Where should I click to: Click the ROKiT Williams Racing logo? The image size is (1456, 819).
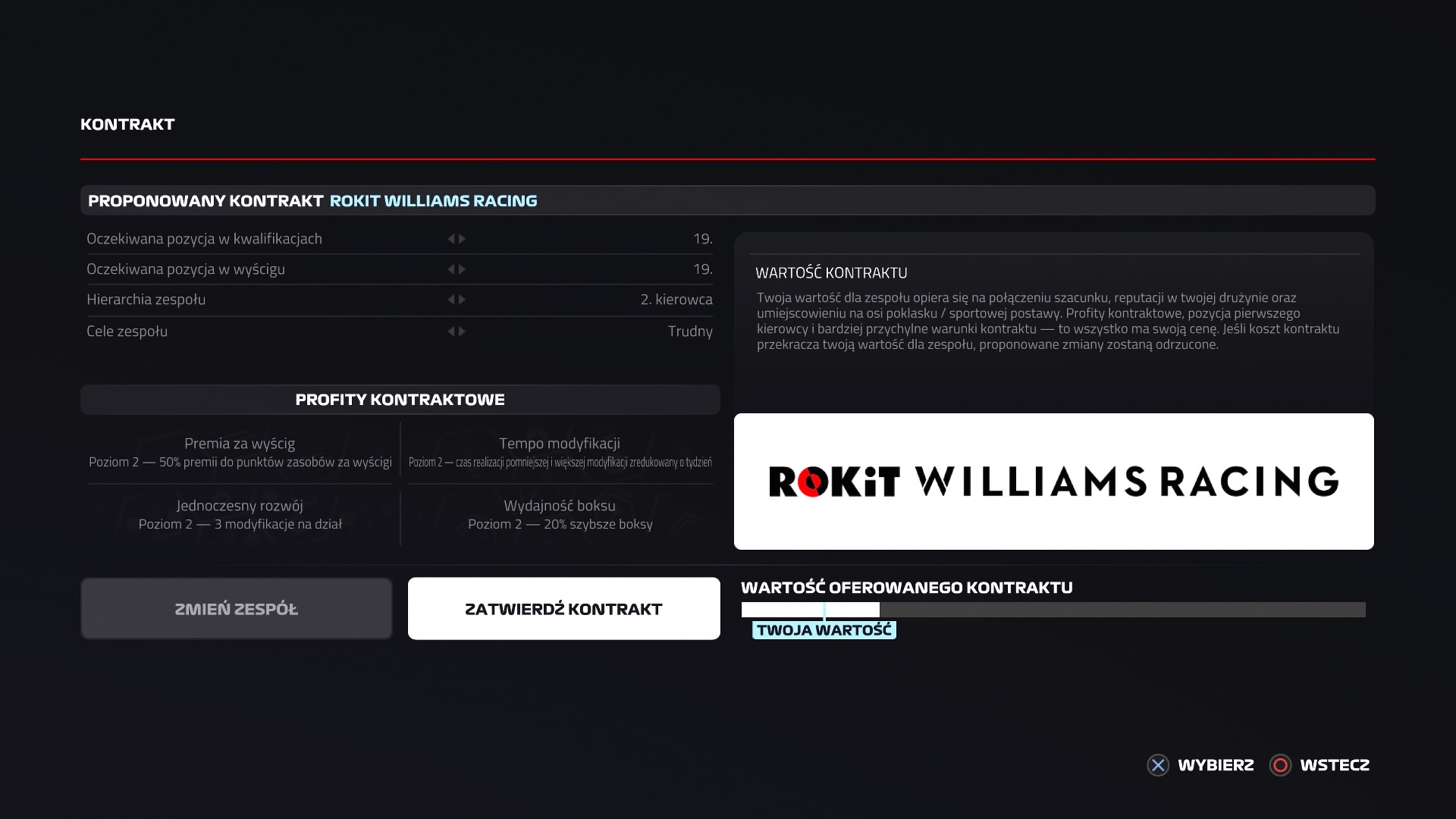(1053, 482)
